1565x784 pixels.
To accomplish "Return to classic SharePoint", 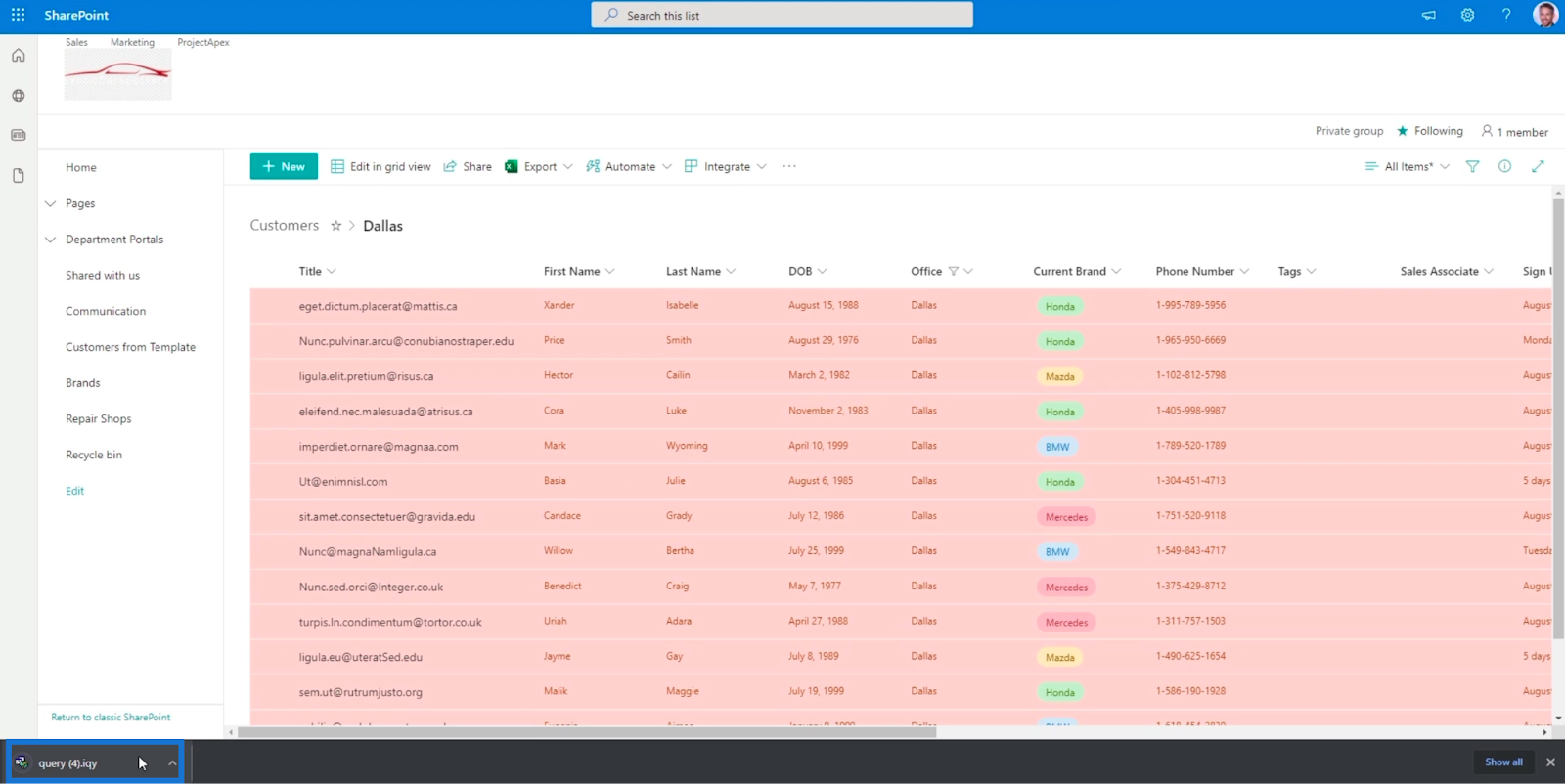I will [x=111, y=718].
